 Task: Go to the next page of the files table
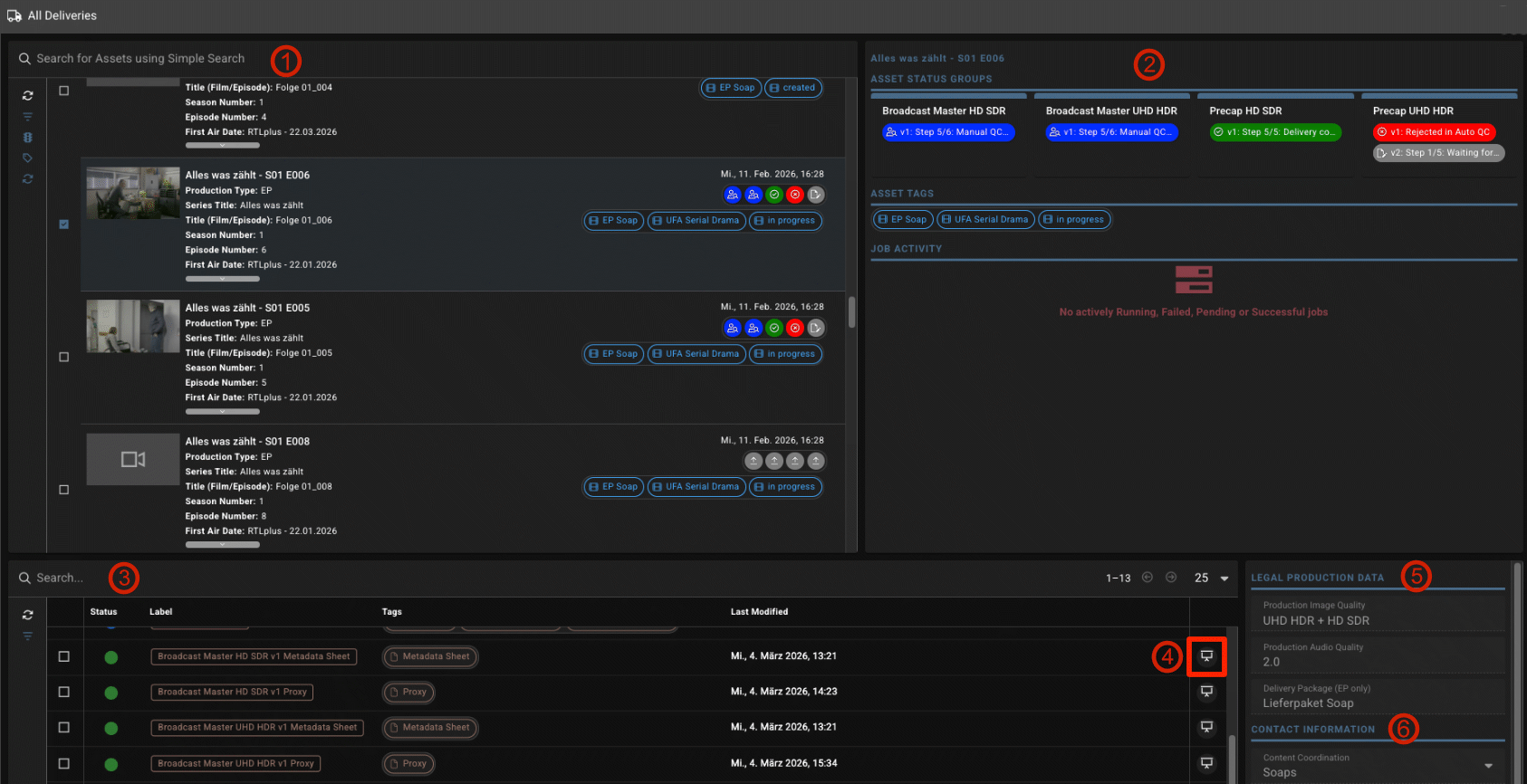pyautogui.click(x=1171, y=578)
